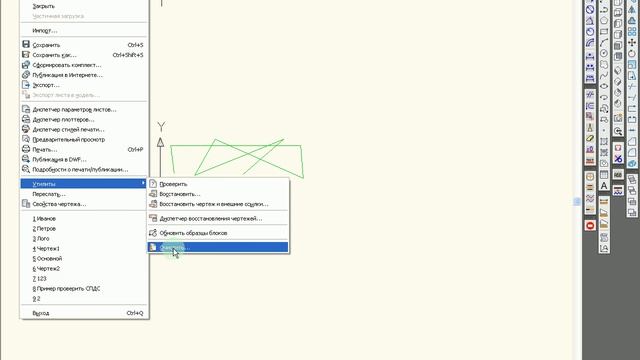Select the Multiline Text 'A' tool
640x360 pixels.
[604, 186]
